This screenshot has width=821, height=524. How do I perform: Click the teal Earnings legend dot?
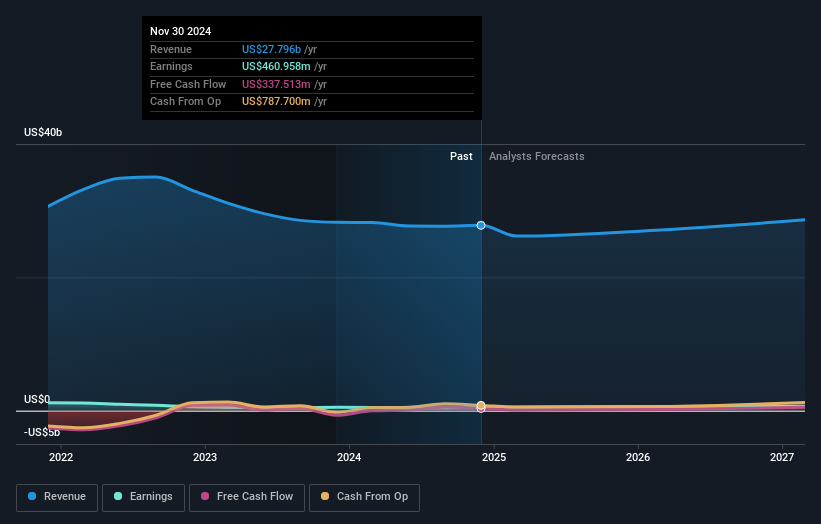point(118,496)
